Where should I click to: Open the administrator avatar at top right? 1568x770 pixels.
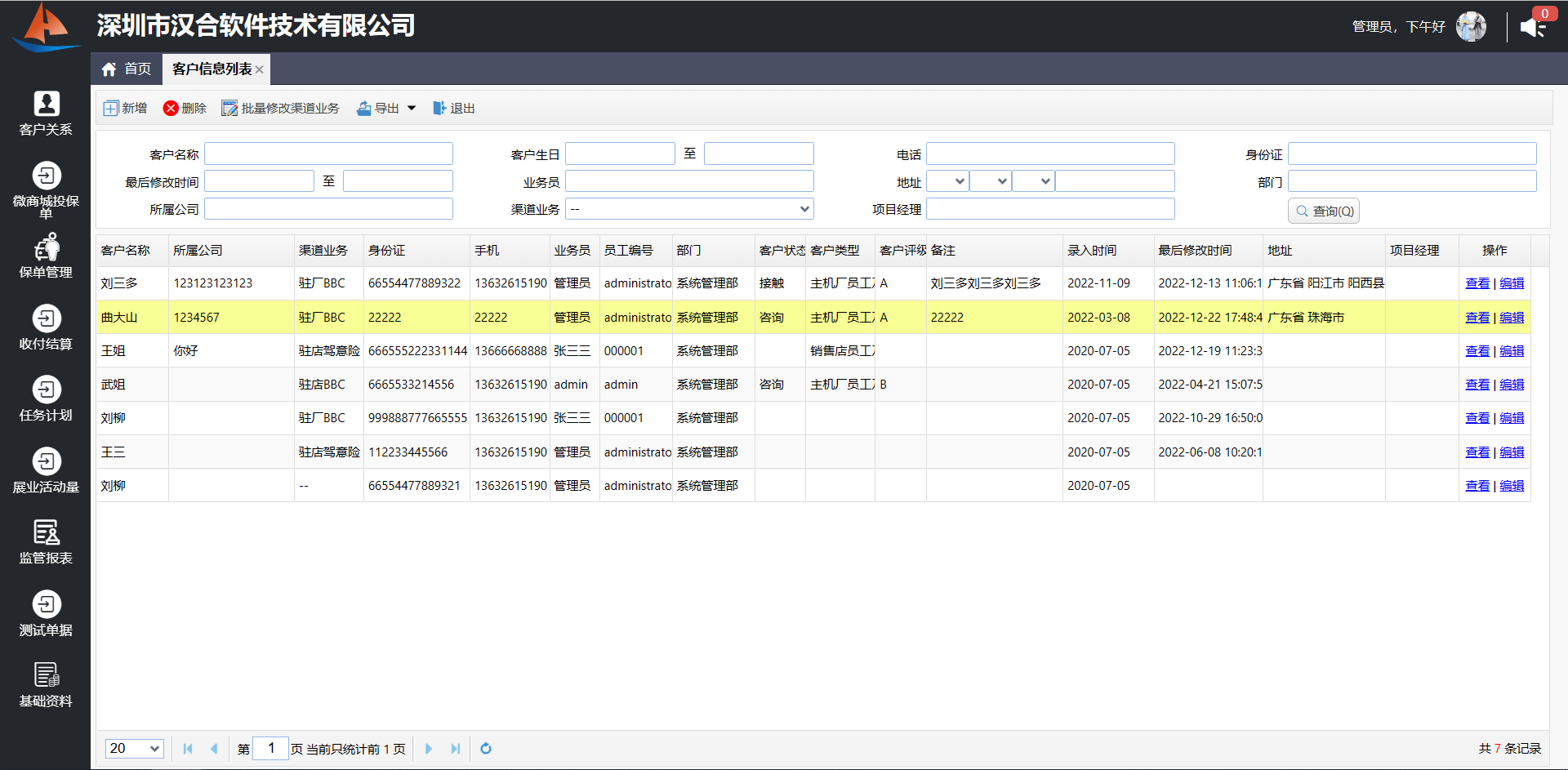[1471, 27]
